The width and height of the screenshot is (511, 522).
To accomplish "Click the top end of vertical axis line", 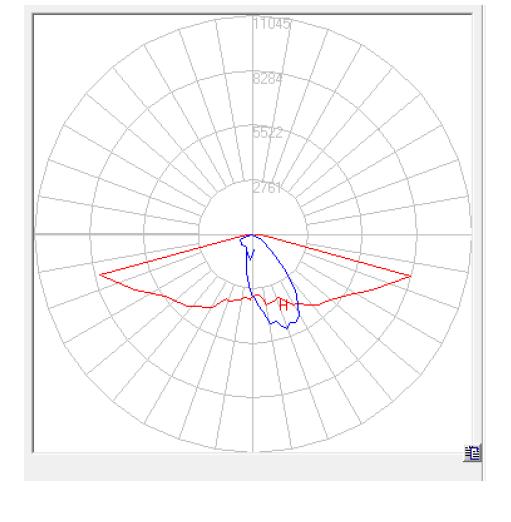I will [x=253, y=16].
